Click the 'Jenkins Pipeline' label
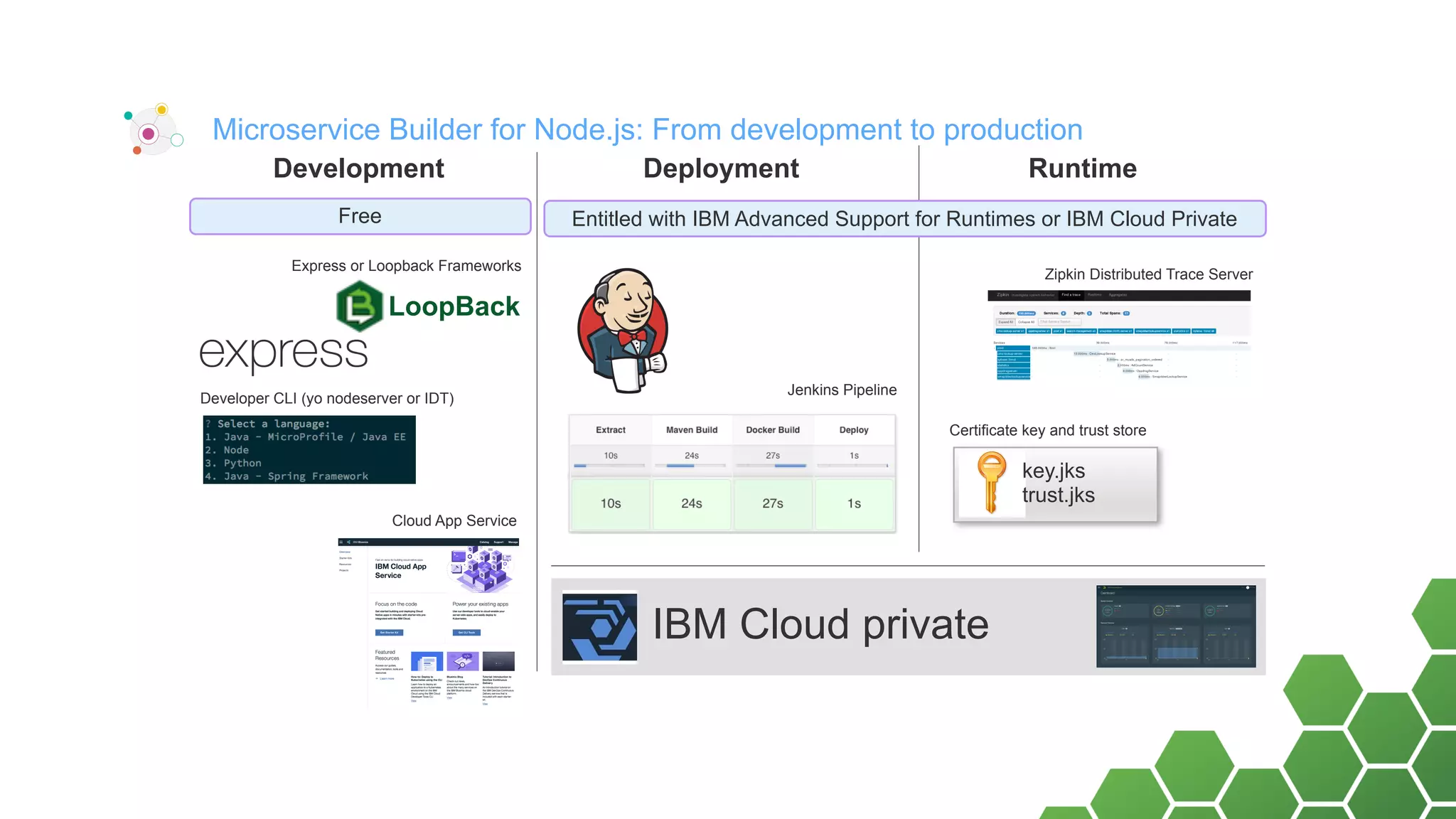The width and height of the screenshot is (1456, 819). click(842, 390)
